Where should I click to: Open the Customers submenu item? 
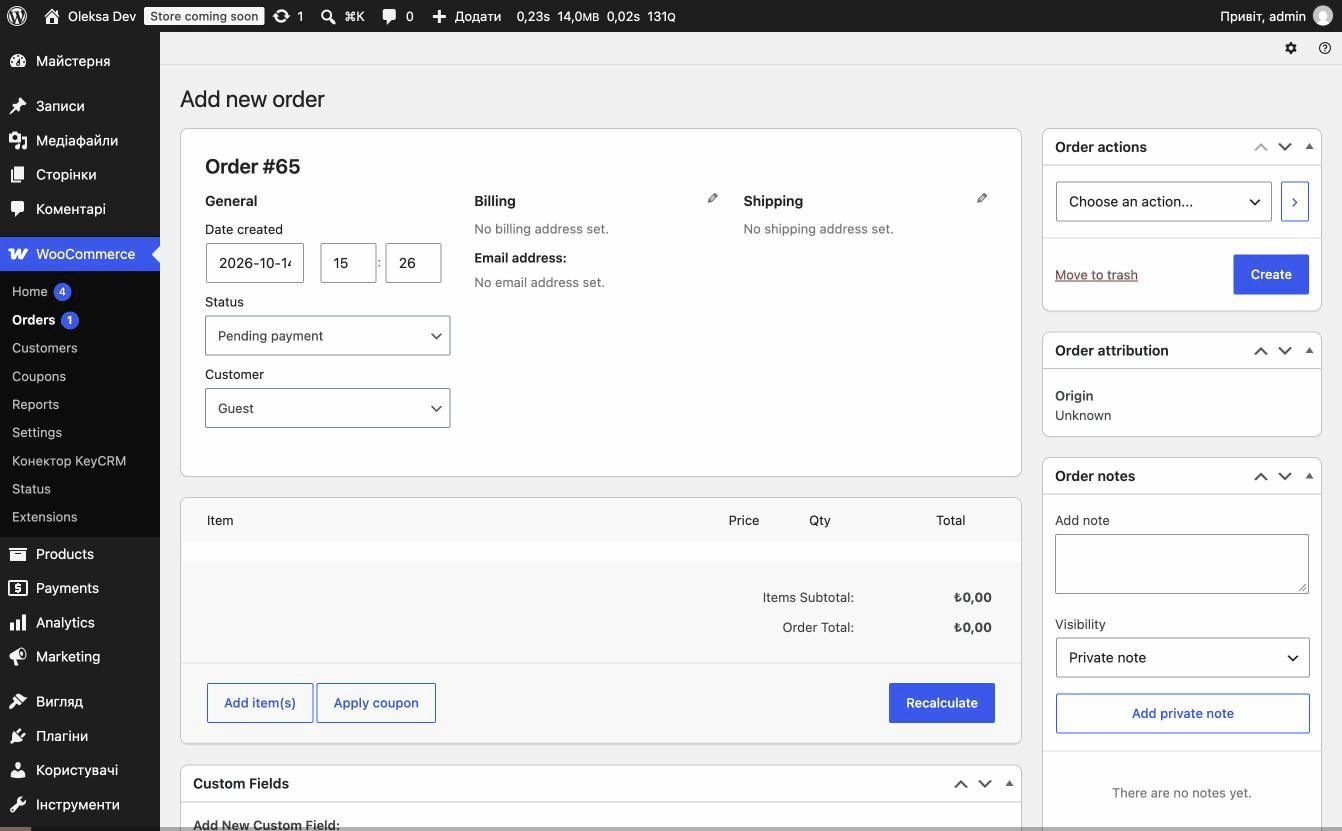point(45,348)
